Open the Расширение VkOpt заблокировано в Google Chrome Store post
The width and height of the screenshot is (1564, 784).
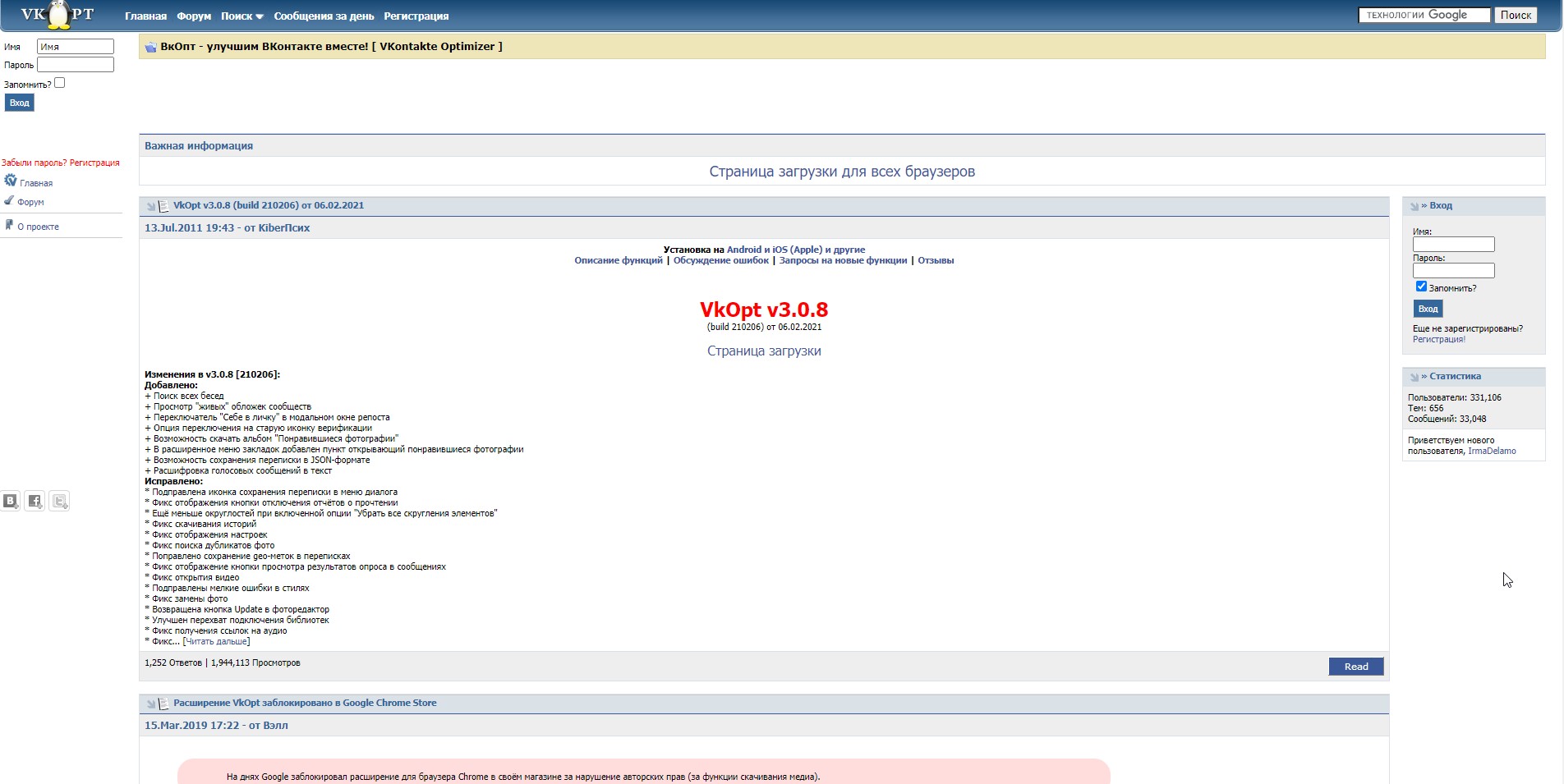point(305,703)
